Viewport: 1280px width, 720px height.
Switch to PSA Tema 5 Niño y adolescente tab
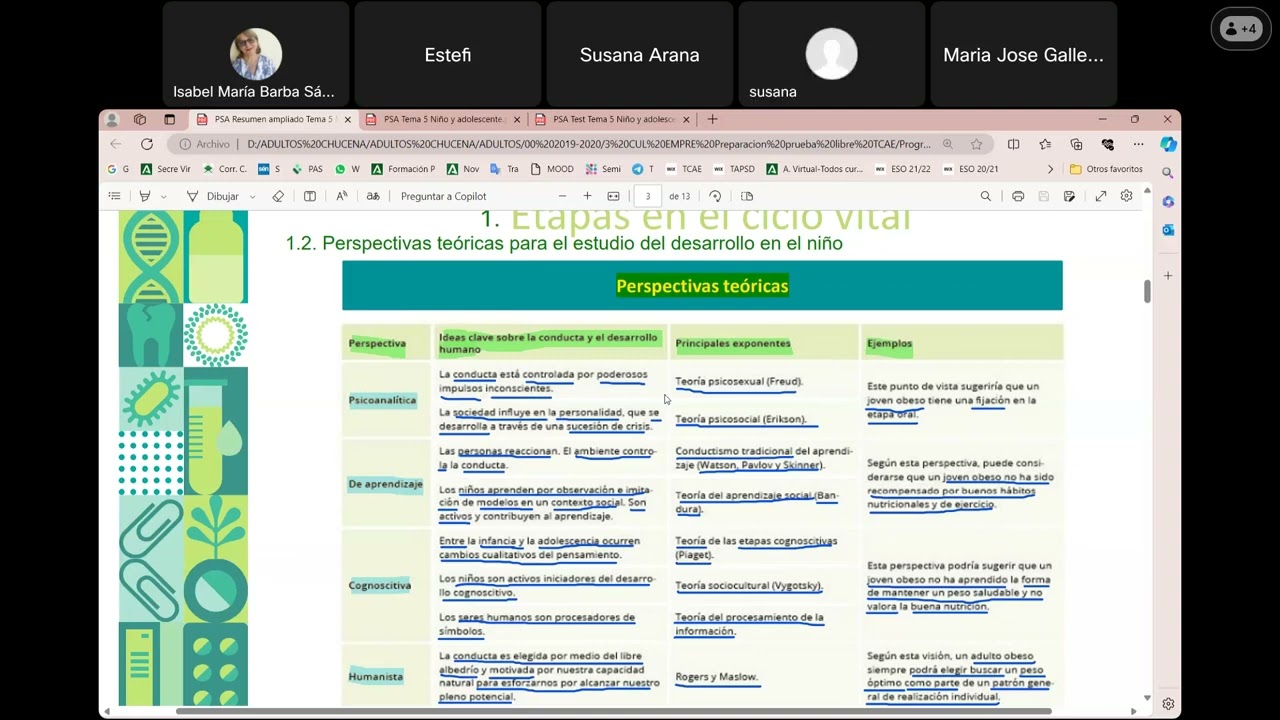click(x=443, y=119)
